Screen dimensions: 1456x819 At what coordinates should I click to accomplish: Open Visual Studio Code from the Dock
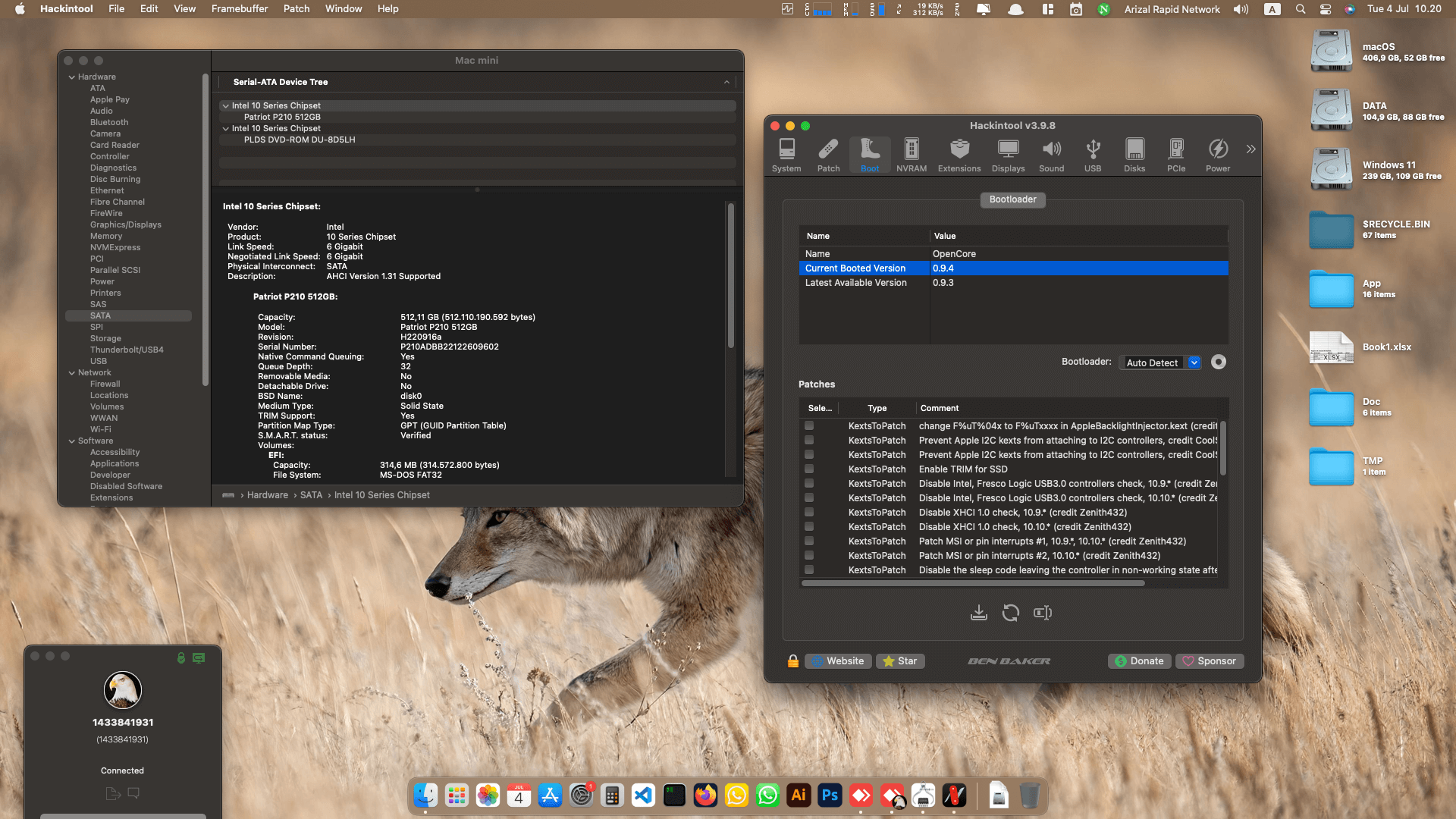(x=643, y=795)
